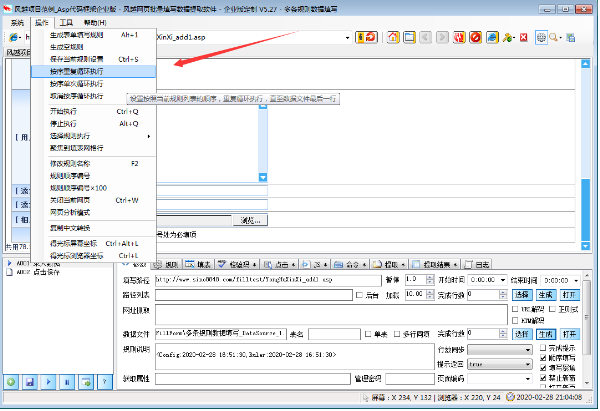Click the red X icon in top toolbar
The height and width of the screenshot is (411, 600).
click(x=524, y=37)
